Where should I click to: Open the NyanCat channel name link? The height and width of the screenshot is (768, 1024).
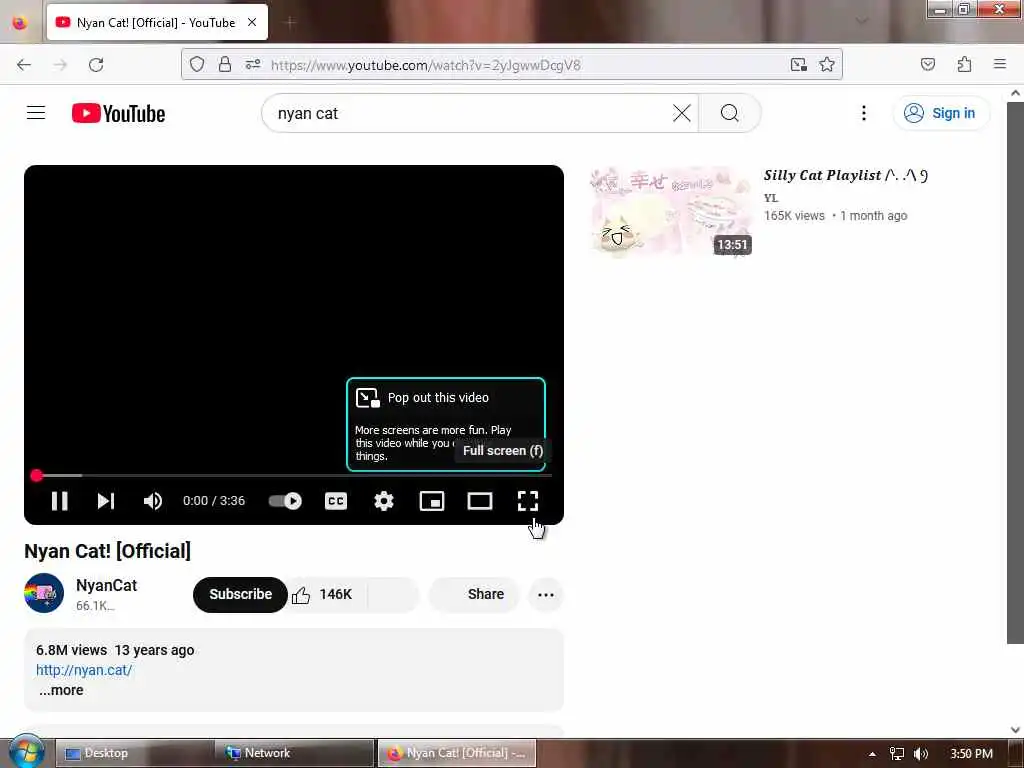pos(106,585)
